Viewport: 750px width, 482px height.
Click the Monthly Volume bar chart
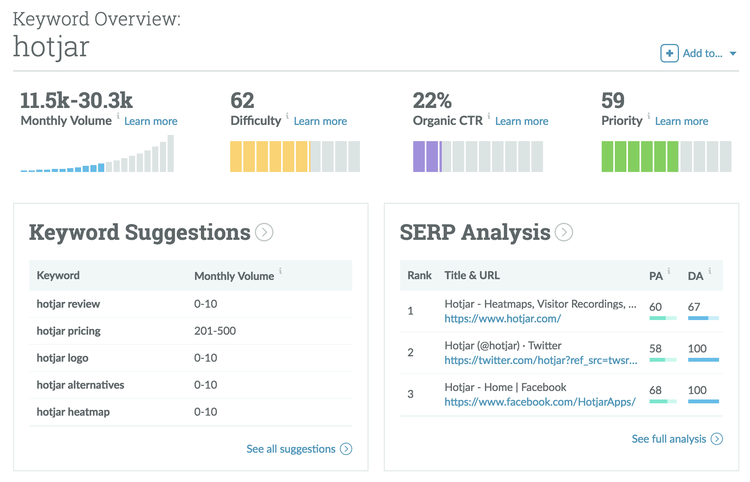[97, 153]
